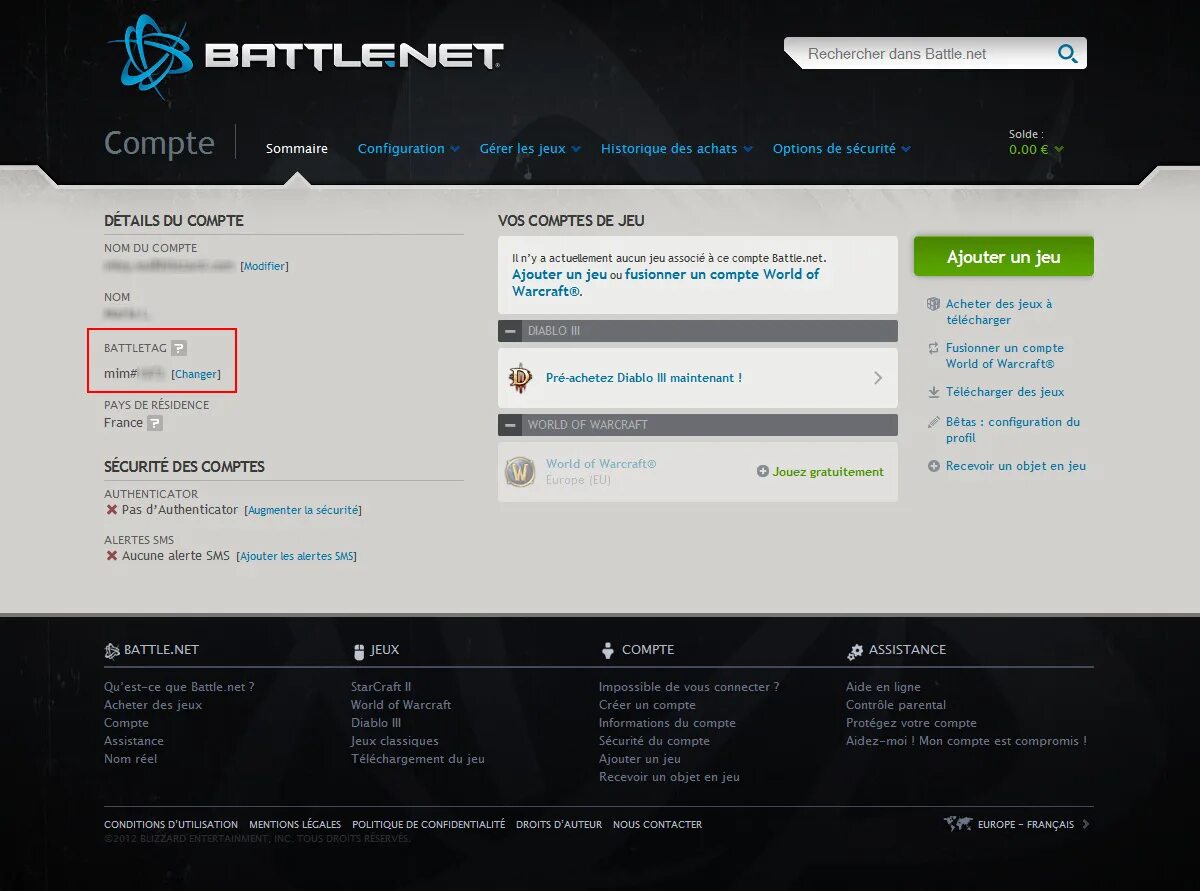Click the Modifier link for account name
The width and height of the screenshot is (1200, 891).
tap(264, 267)
